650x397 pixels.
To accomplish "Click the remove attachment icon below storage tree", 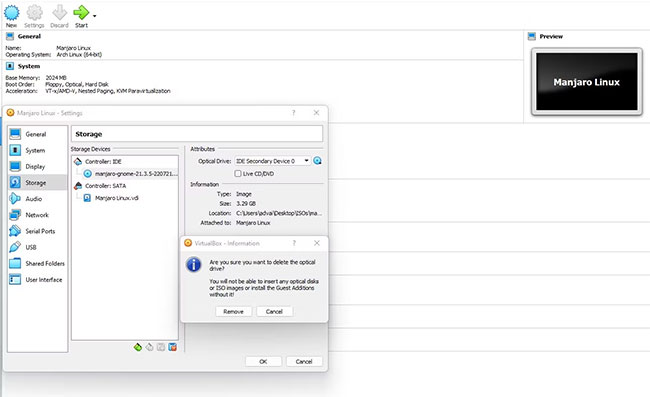I will [x=172, y=347].
